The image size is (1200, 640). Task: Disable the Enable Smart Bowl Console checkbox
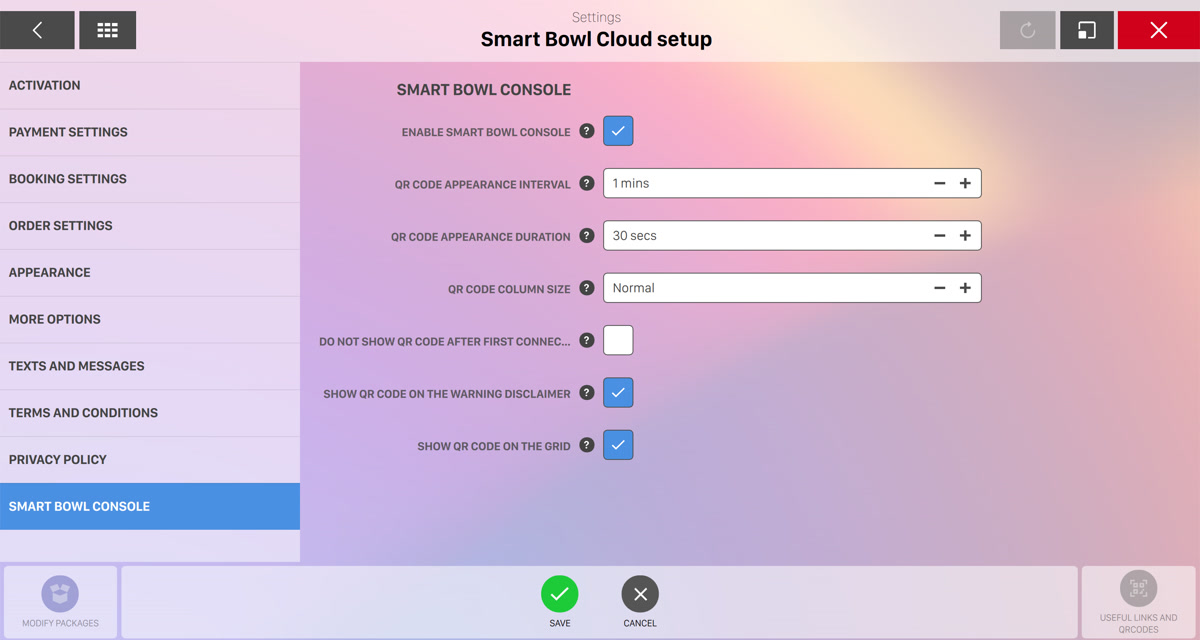click(618, 131)
